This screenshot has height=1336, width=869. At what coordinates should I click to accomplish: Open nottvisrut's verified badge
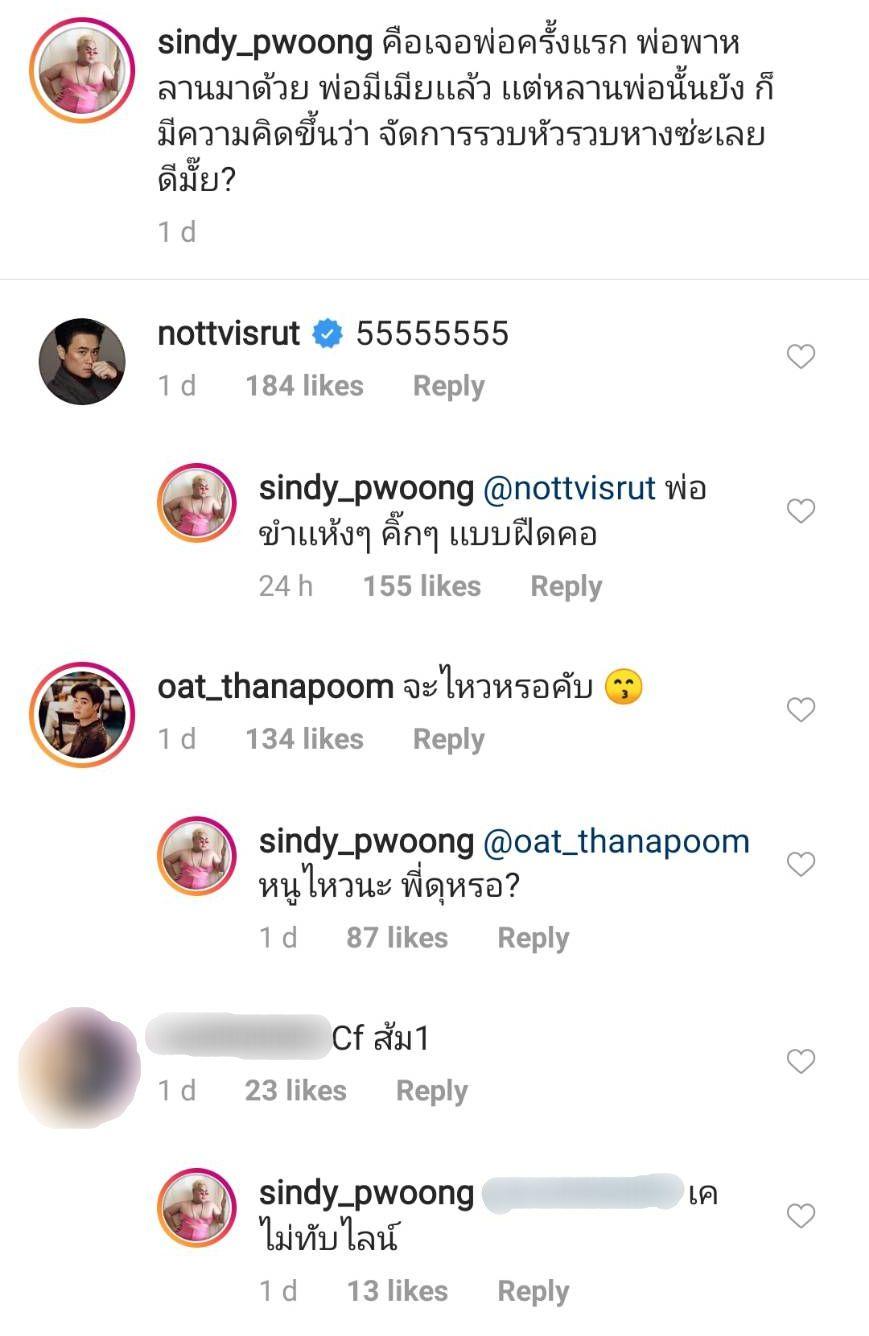tap(327, 334)
